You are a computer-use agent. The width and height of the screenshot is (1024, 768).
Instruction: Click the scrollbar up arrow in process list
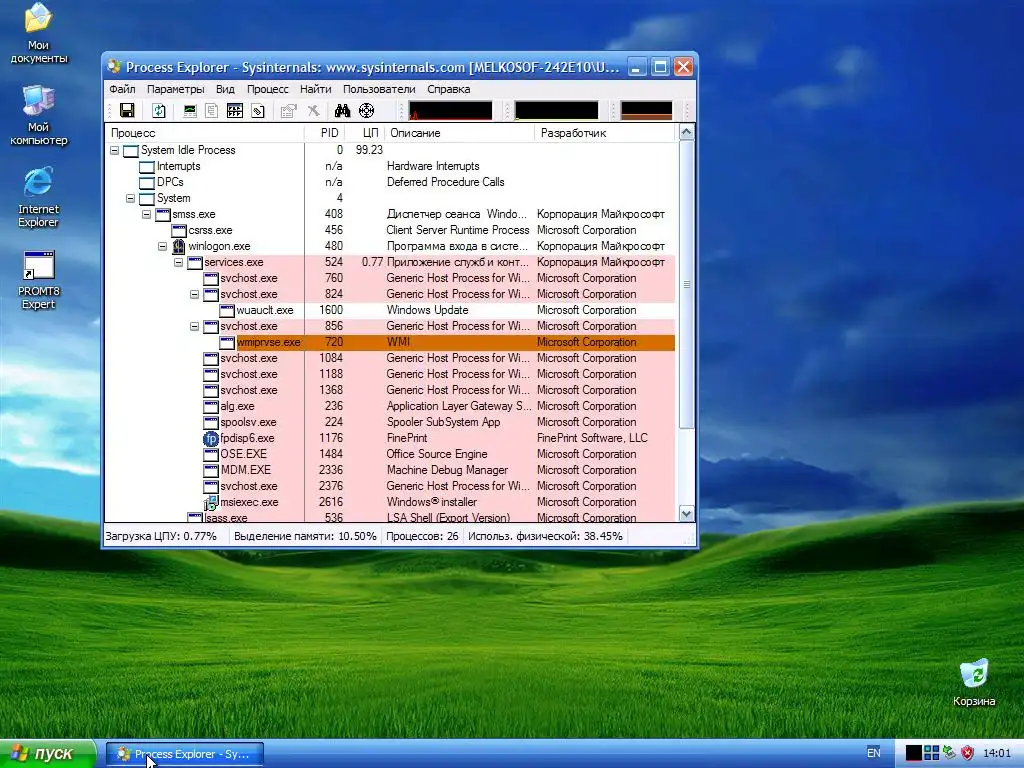click(x=686, y=133)
